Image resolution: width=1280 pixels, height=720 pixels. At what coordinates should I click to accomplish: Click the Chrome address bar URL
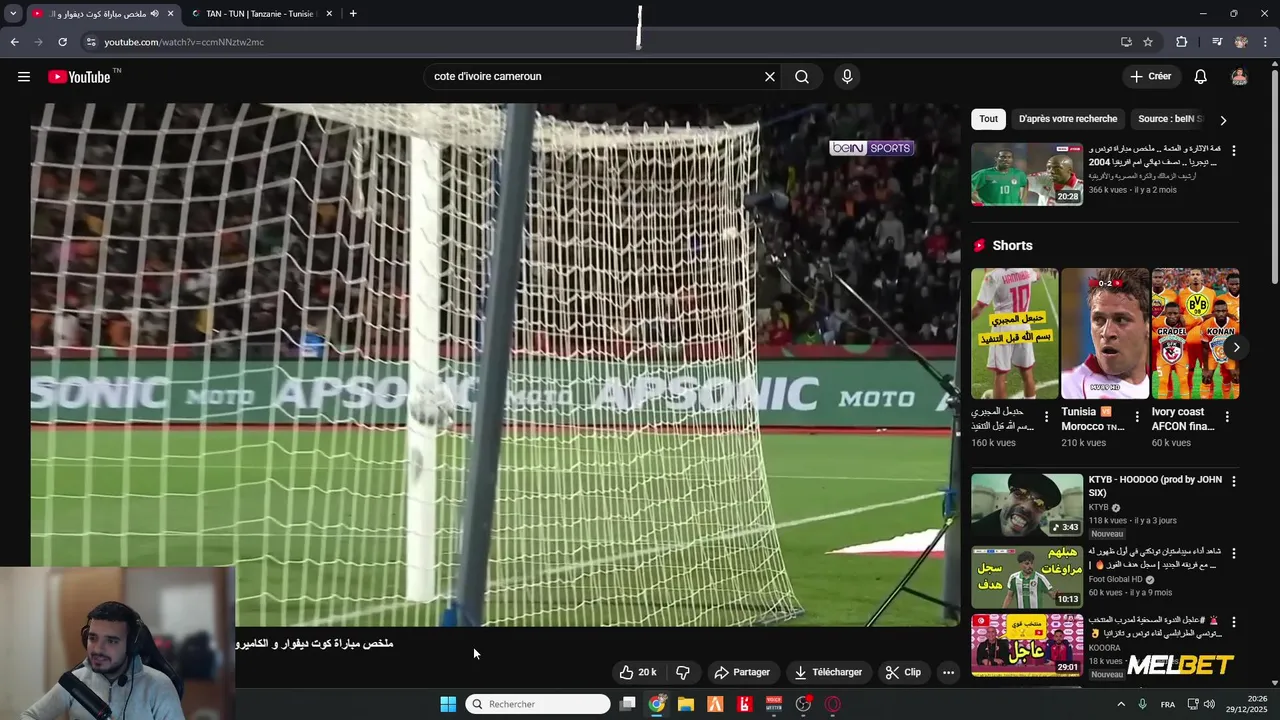(184, 42)
